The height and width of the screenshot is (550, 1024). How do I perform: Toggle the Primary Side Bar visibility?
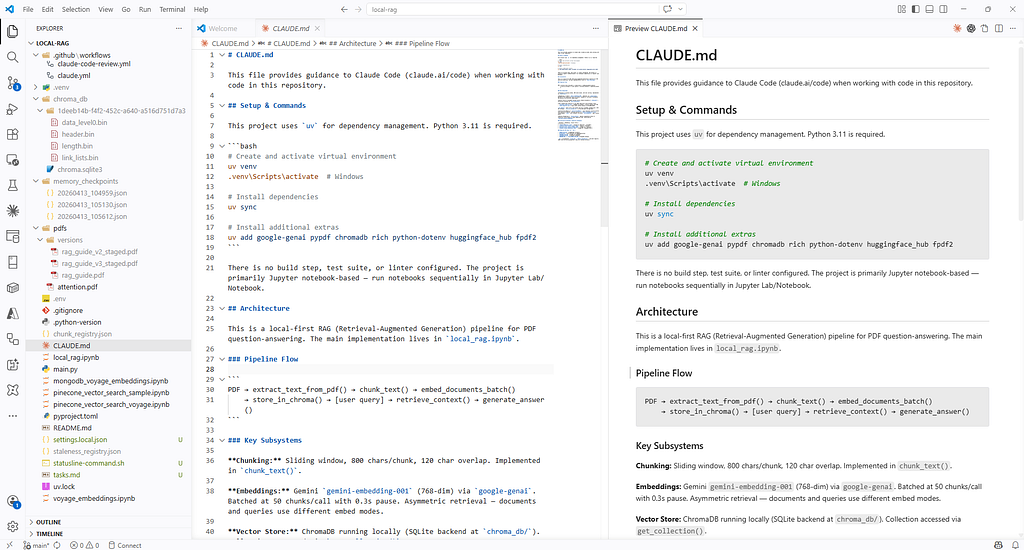click(x=916, y=9)
